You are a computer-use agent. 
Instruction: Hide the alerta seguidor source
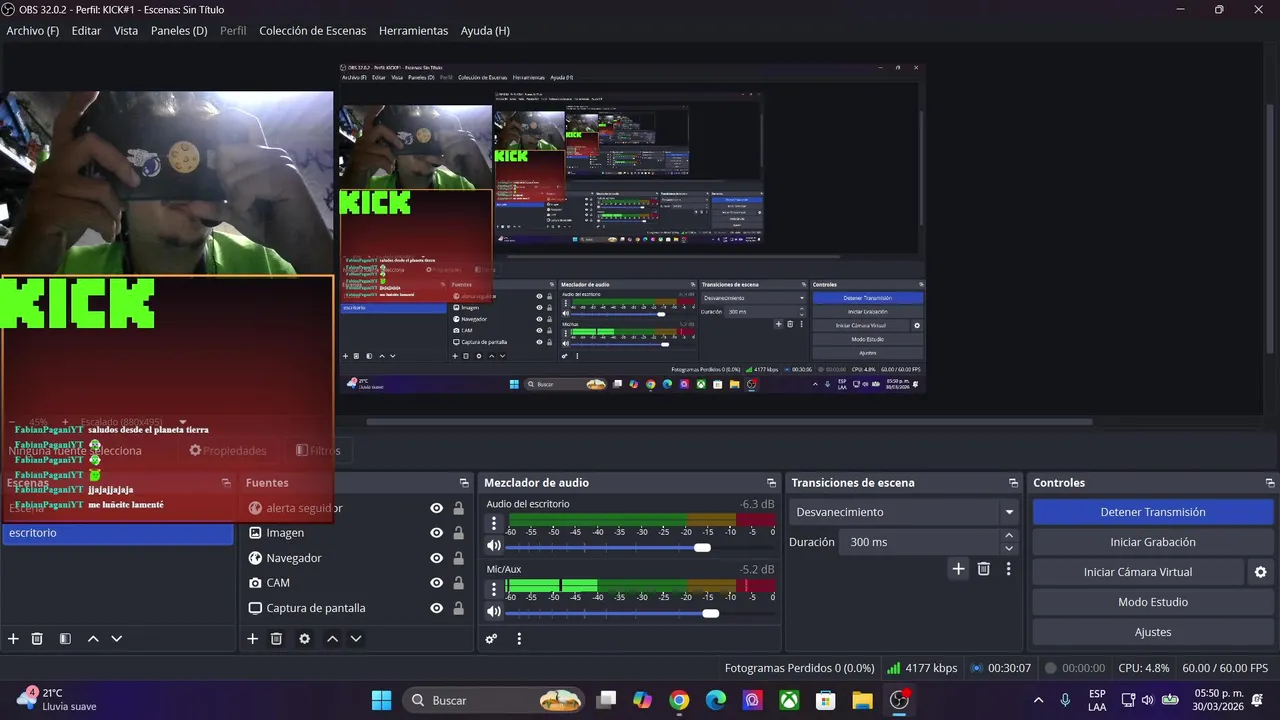click(436, 508)
